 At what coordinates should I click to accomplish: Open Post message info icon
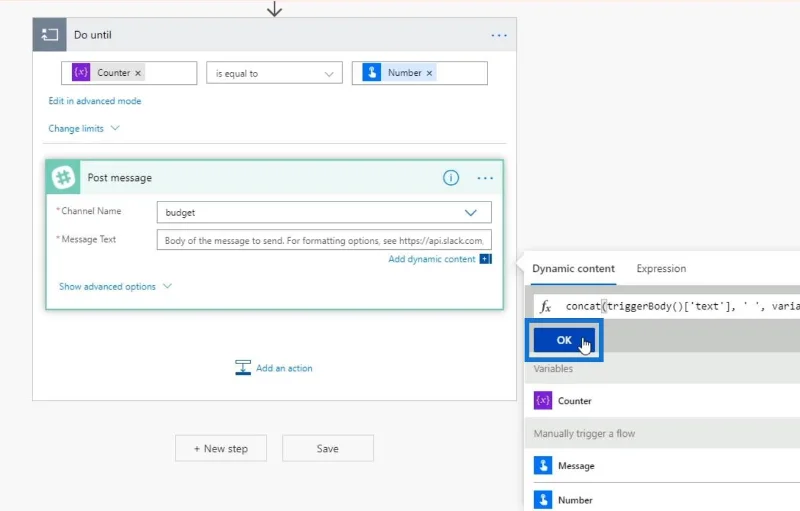(451, 177)
